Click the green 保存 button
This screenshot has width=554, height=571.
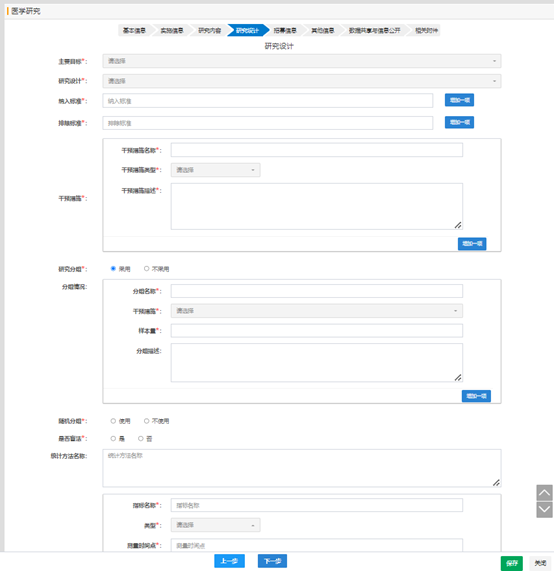[512, 563]
